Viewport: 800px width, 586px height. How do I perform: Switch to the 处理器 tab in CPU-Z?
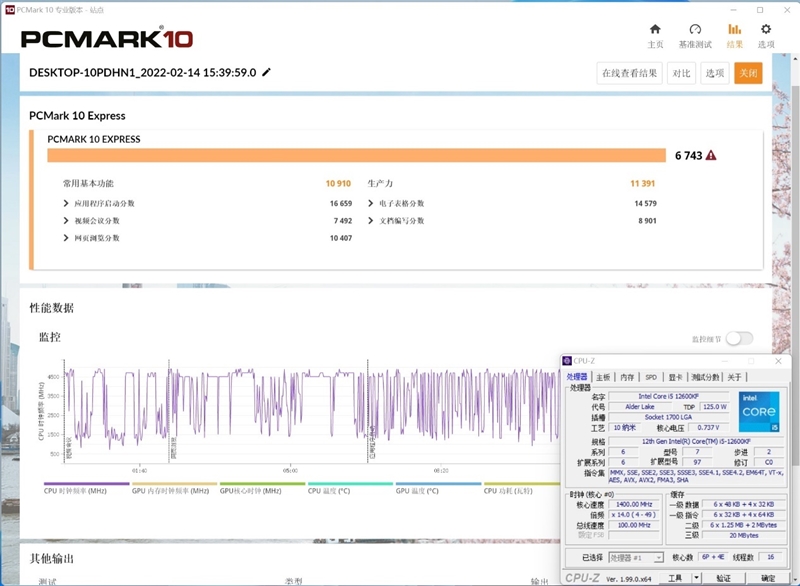click(x=577, y=377)
